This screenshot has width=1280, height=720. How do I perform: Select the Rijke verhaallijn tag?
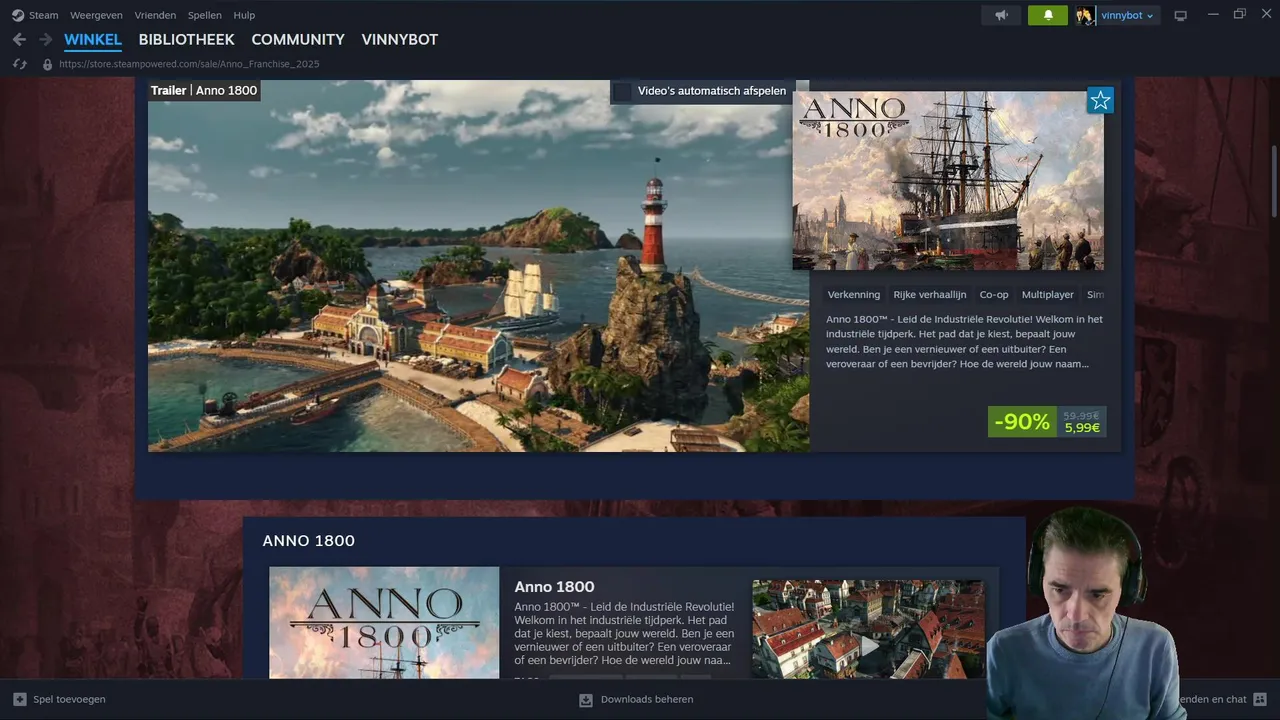pyautogui.click(x=930, y=295)
